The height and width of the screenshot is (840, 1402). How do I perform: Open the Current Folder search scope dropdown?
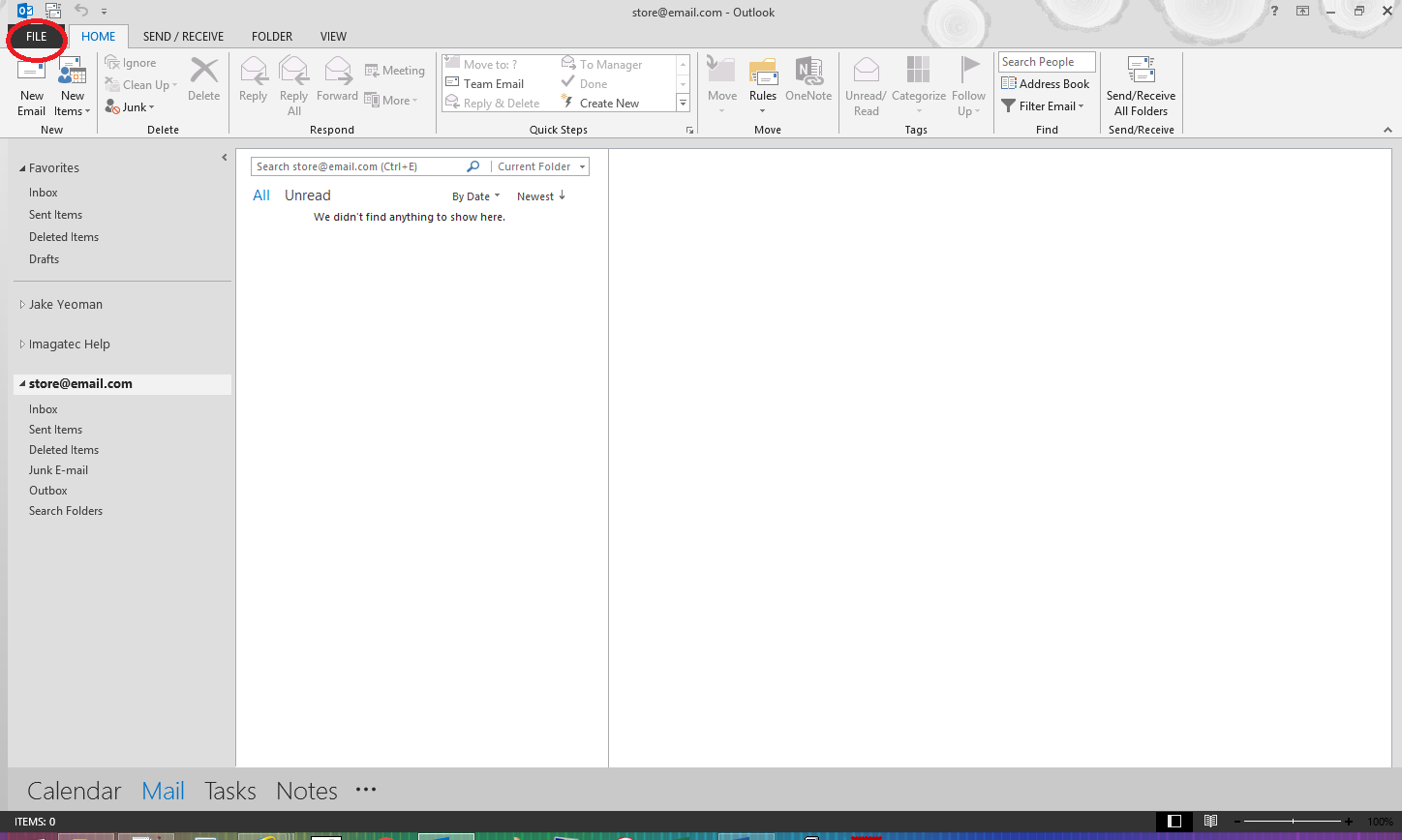point(540,166)
